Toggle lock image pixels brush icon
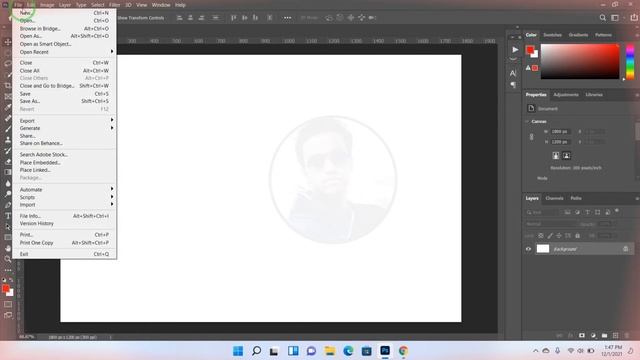Image resolution: width=640 pixels, height=360 pixels. click(x=550, y=236)
